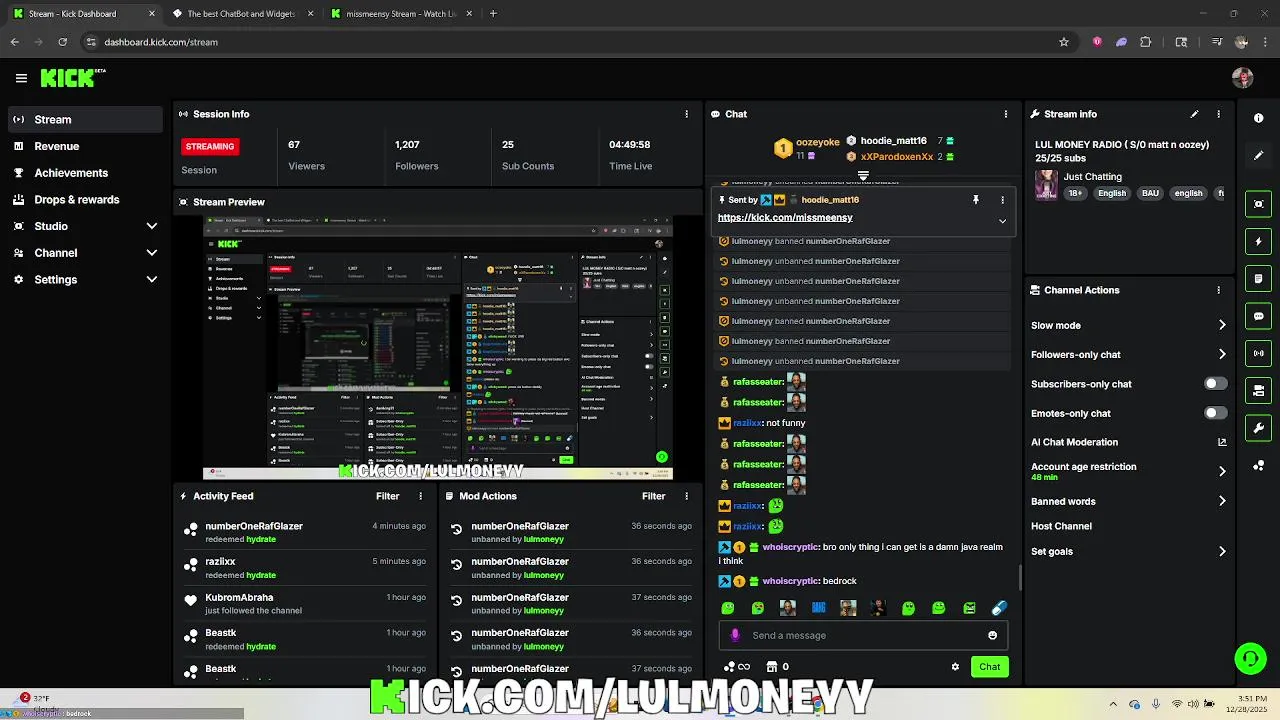Image resolution: width=1280 pixels, height=720 pixels.
Task: Open Slow mode options chevron
Action: point(1221,325)
